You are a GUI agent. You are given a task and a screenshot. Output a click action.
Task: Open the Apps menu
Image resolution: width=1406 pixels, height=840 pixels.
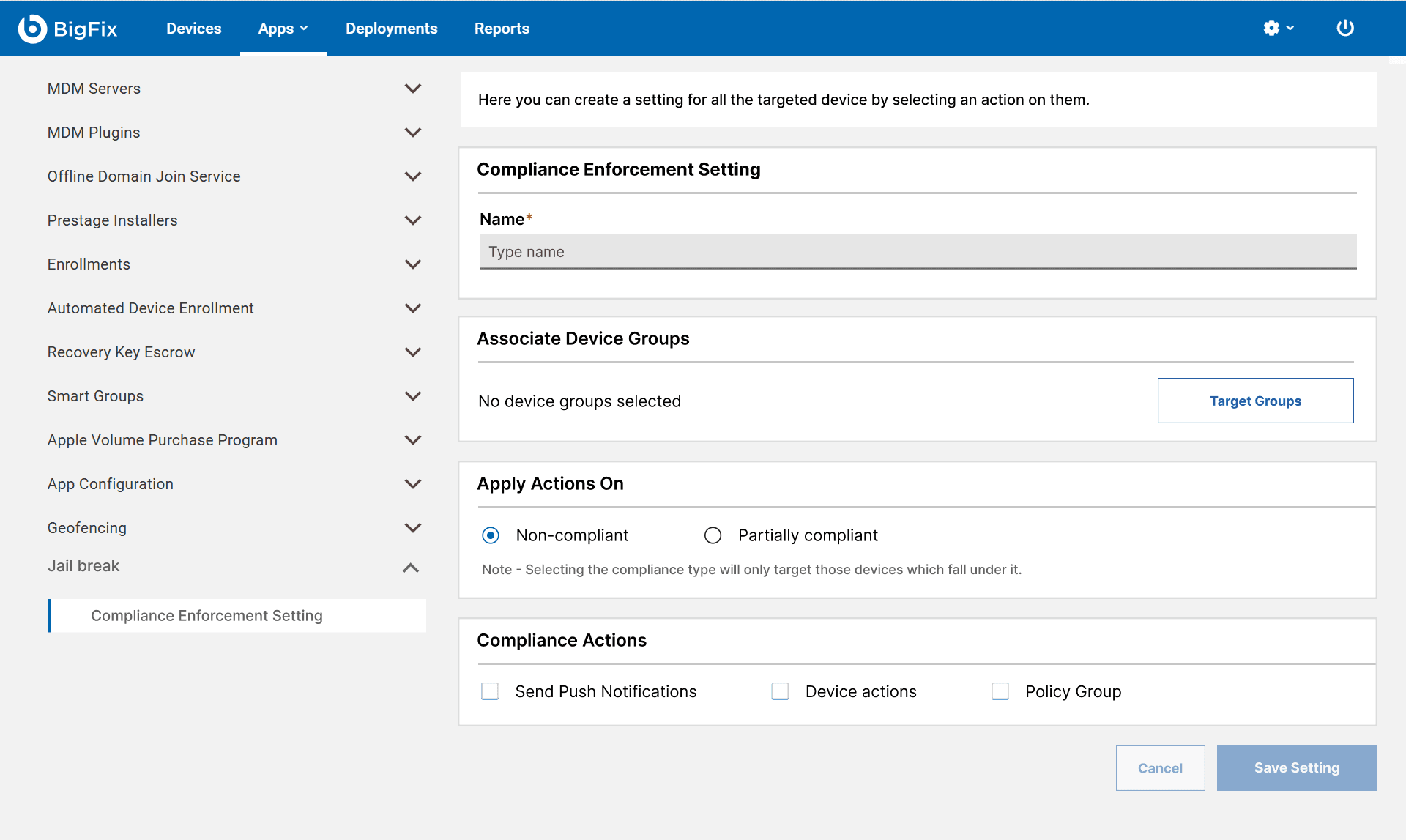[x=283, y=29]
